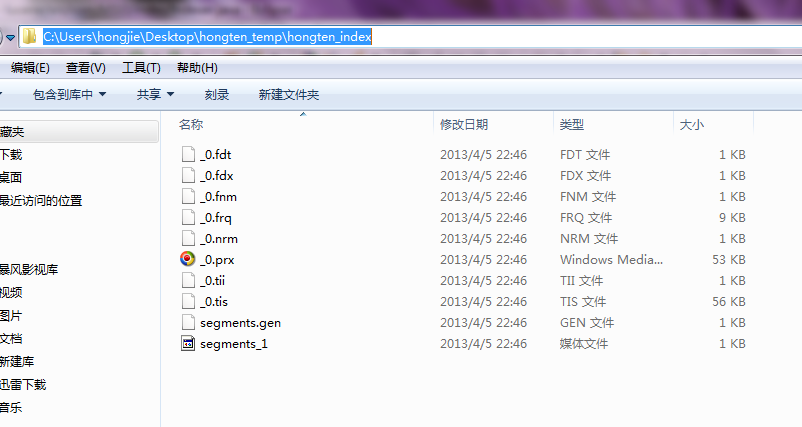This screenshot has height=427, width=802.
Task: Select the 下载 item in the sidebar
Action: pyautogui.click(x=11, y=154)
